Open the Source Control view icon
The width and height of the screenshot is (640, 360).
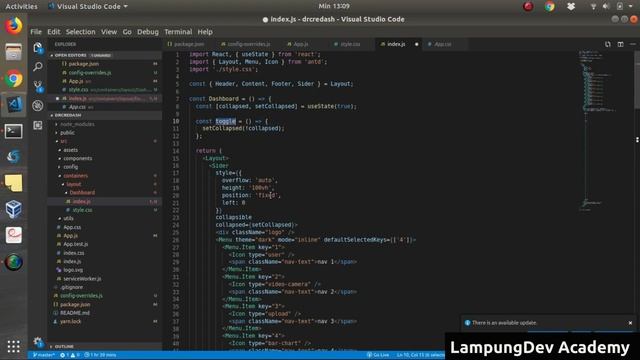click(38, 86)
